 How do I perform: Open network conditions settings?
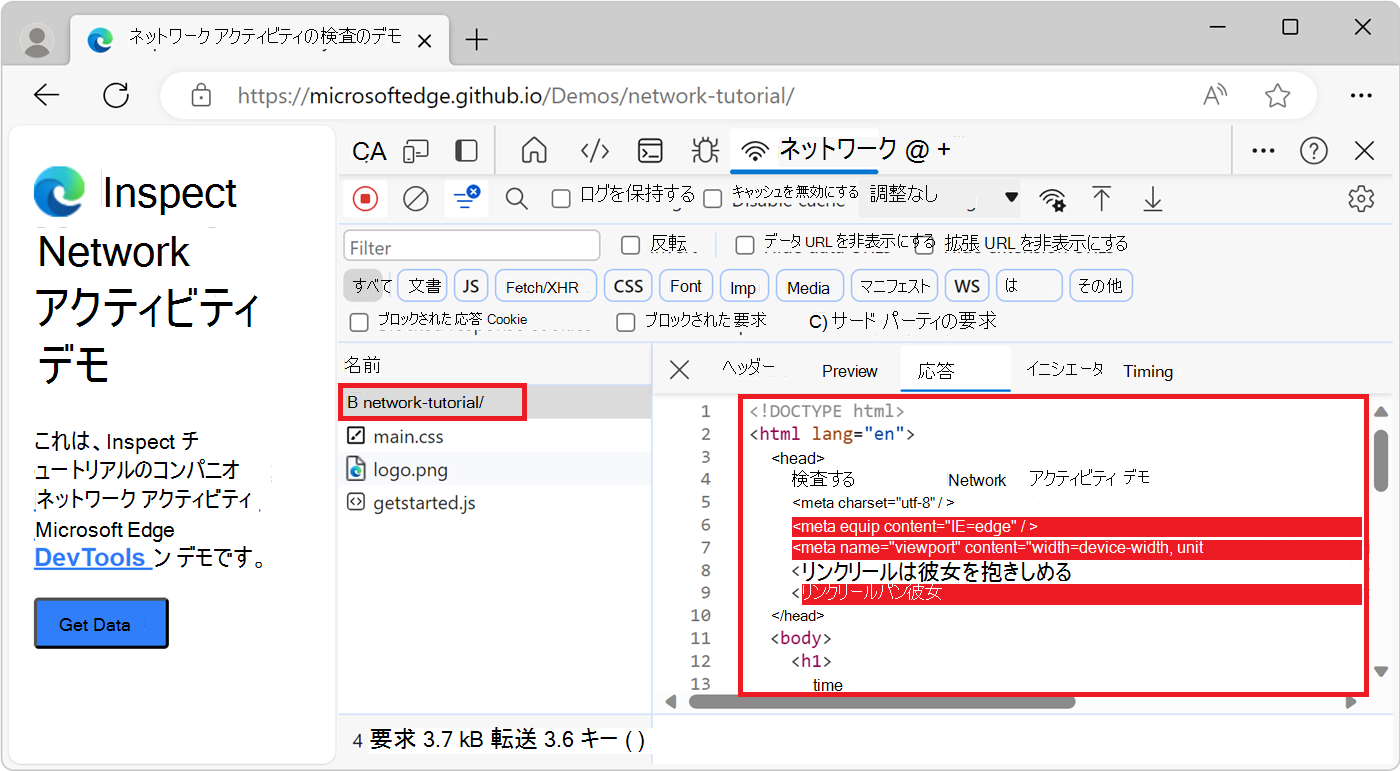(1052, 198)
